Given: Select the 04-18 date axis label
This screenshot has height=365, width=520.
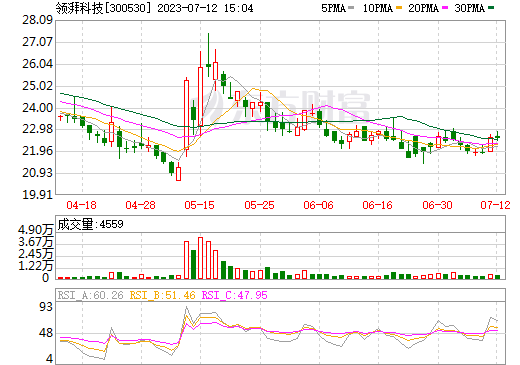Looking at the screenshot, I should point(81,205).
